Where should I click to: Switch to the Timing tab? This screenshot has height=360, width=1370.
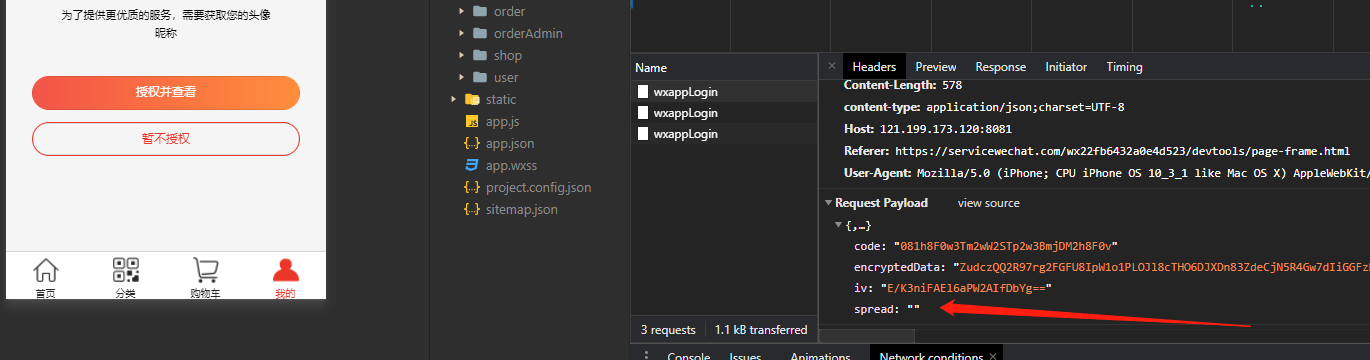point(1124,67)
